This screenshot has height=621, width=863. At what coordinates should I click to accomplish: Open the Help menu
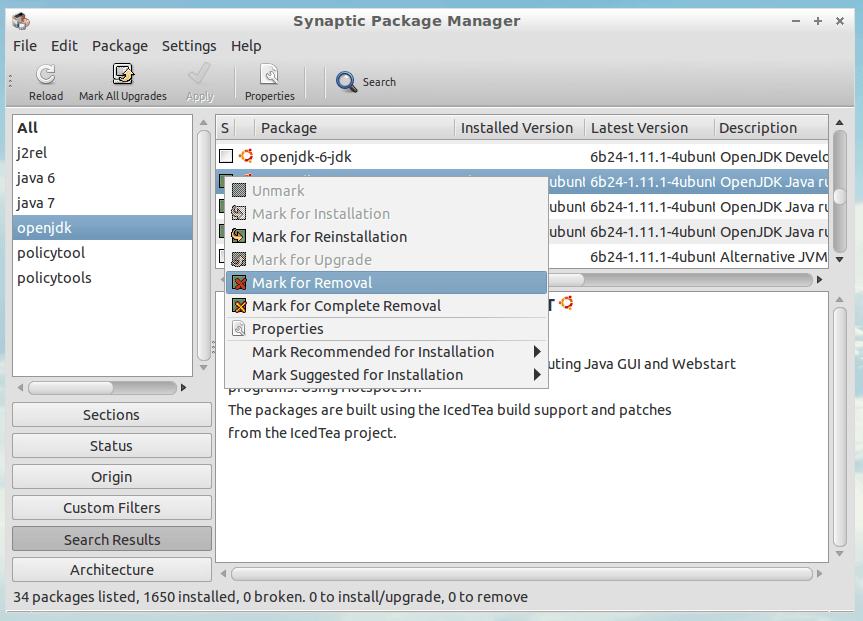point(246,46)
